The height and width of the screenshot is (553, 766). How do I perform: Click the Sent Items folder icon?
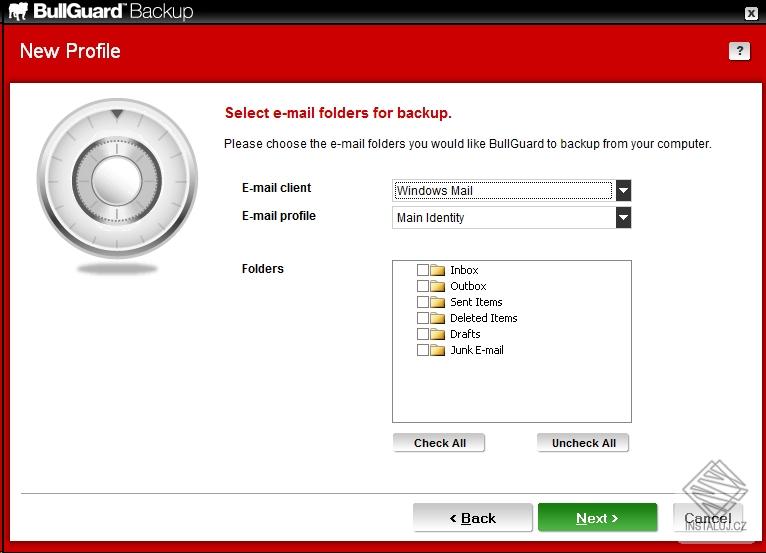(x=438, y=302)
